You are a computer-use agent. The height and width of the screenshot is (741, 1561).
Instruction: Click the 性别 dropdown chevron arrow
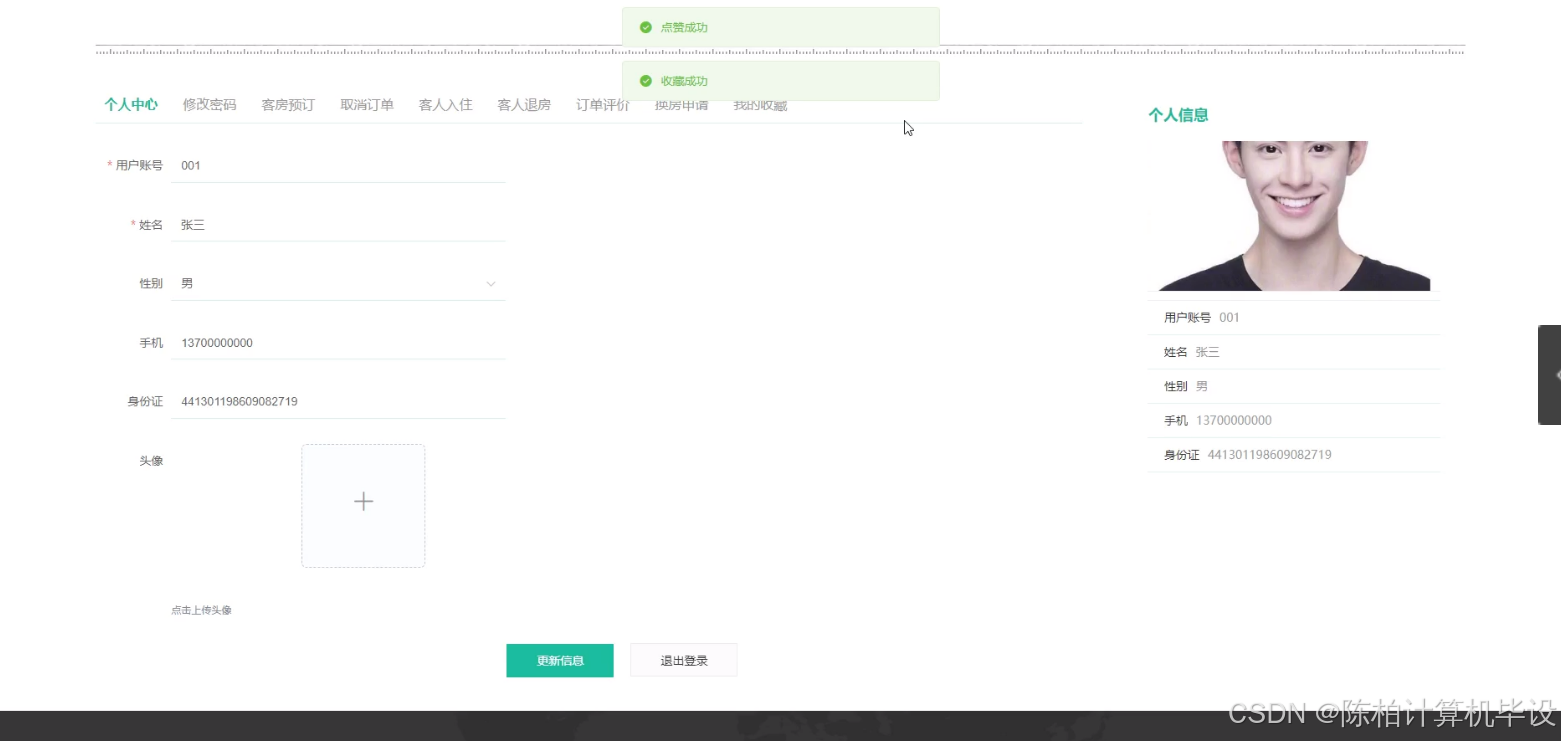point(491,284)
